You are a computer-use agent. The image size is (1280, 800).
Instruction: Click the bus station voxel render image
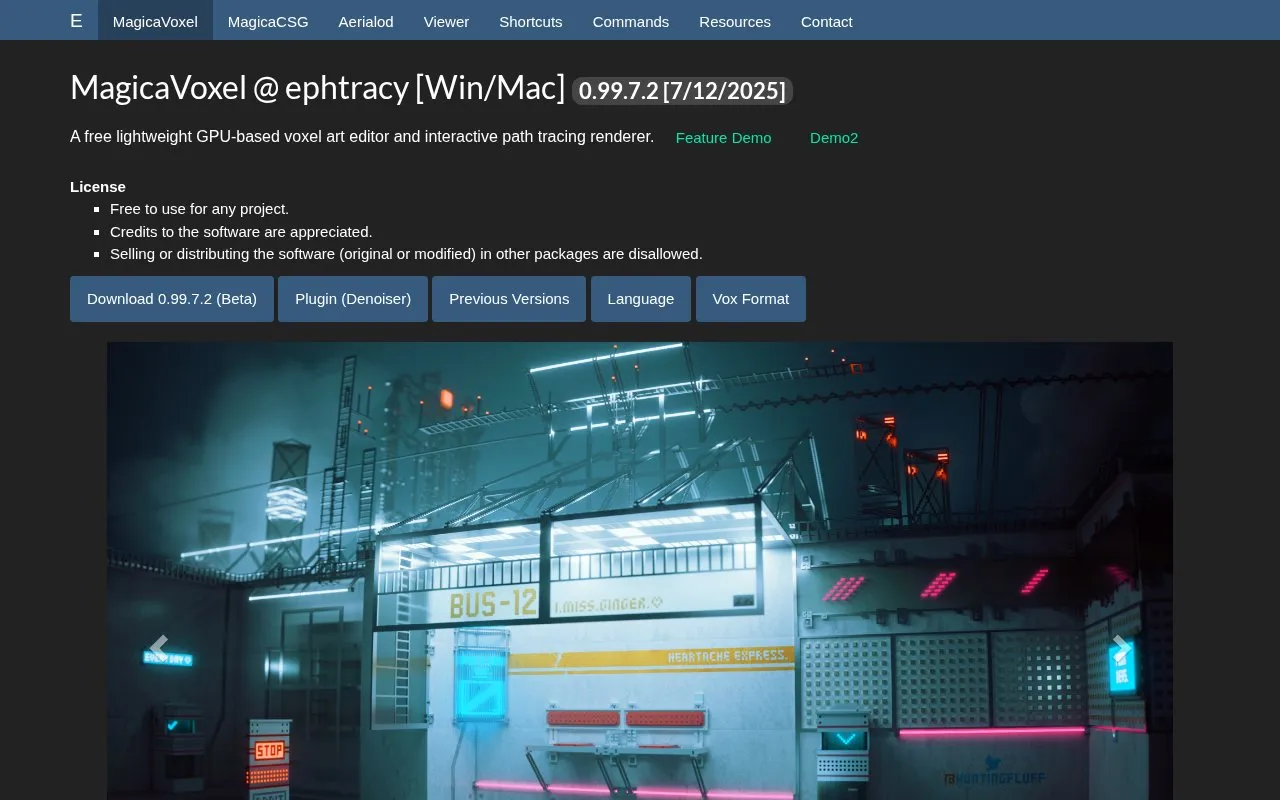[640, 571]
